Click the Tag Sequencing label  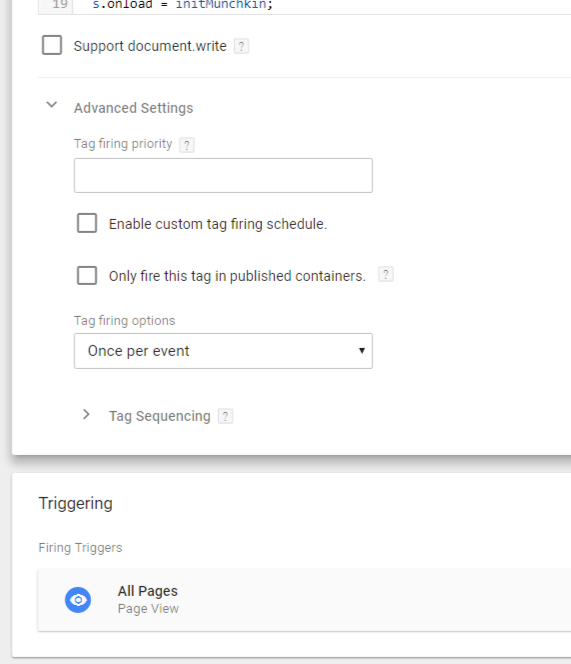click(x=160, y=416)
